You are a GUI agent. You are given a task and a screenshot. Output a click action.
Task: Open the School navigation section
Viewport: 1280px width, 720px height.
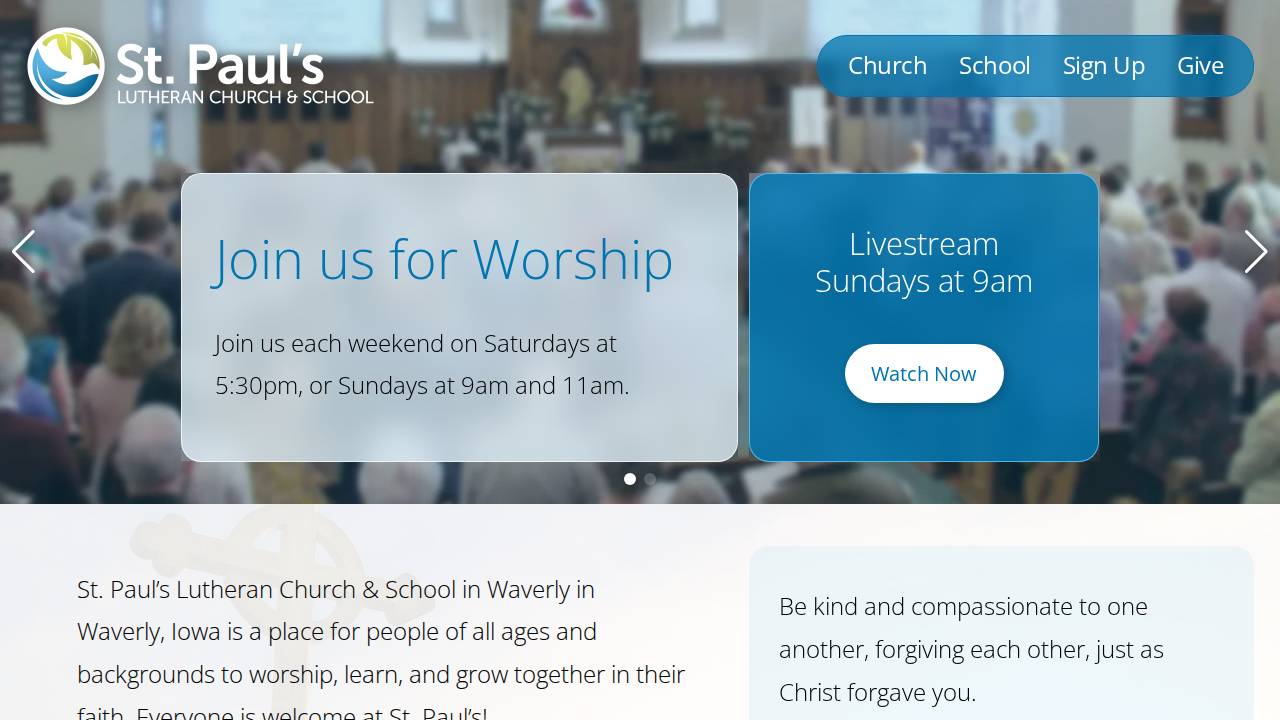(x=994, y=65)
